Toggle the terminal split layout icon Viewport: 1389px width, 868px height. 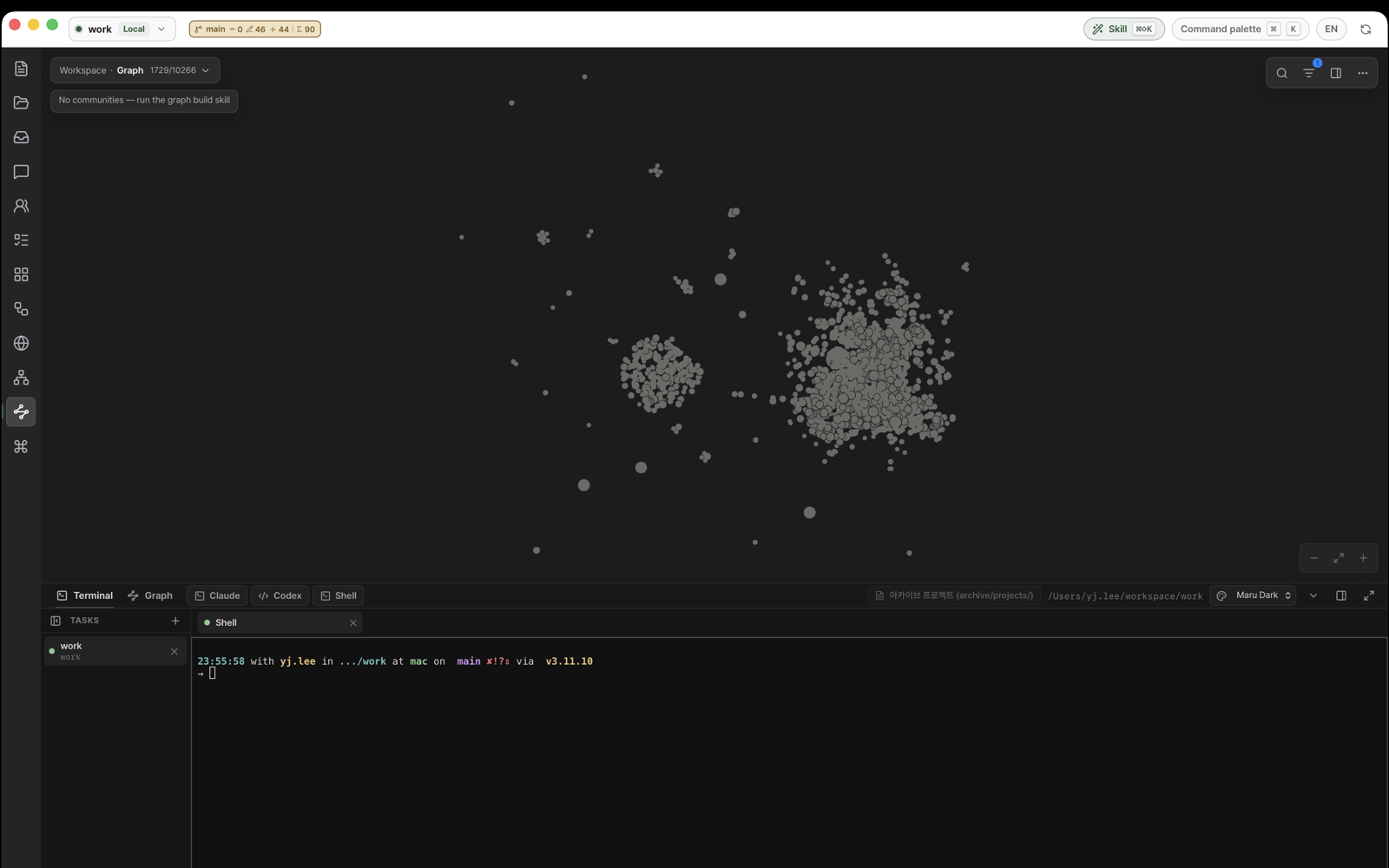click(1341, 595)
